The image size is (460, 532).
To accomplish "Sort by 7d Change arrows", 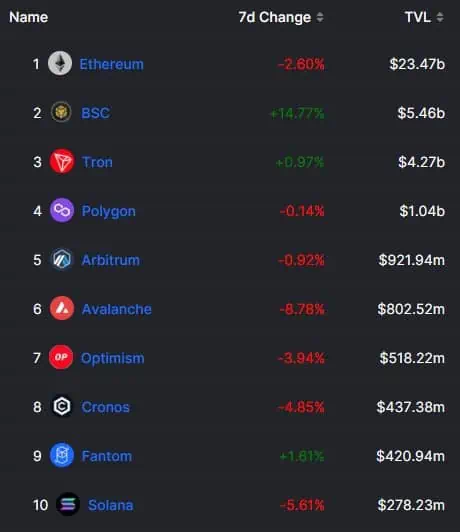I will tap(320, 17).
